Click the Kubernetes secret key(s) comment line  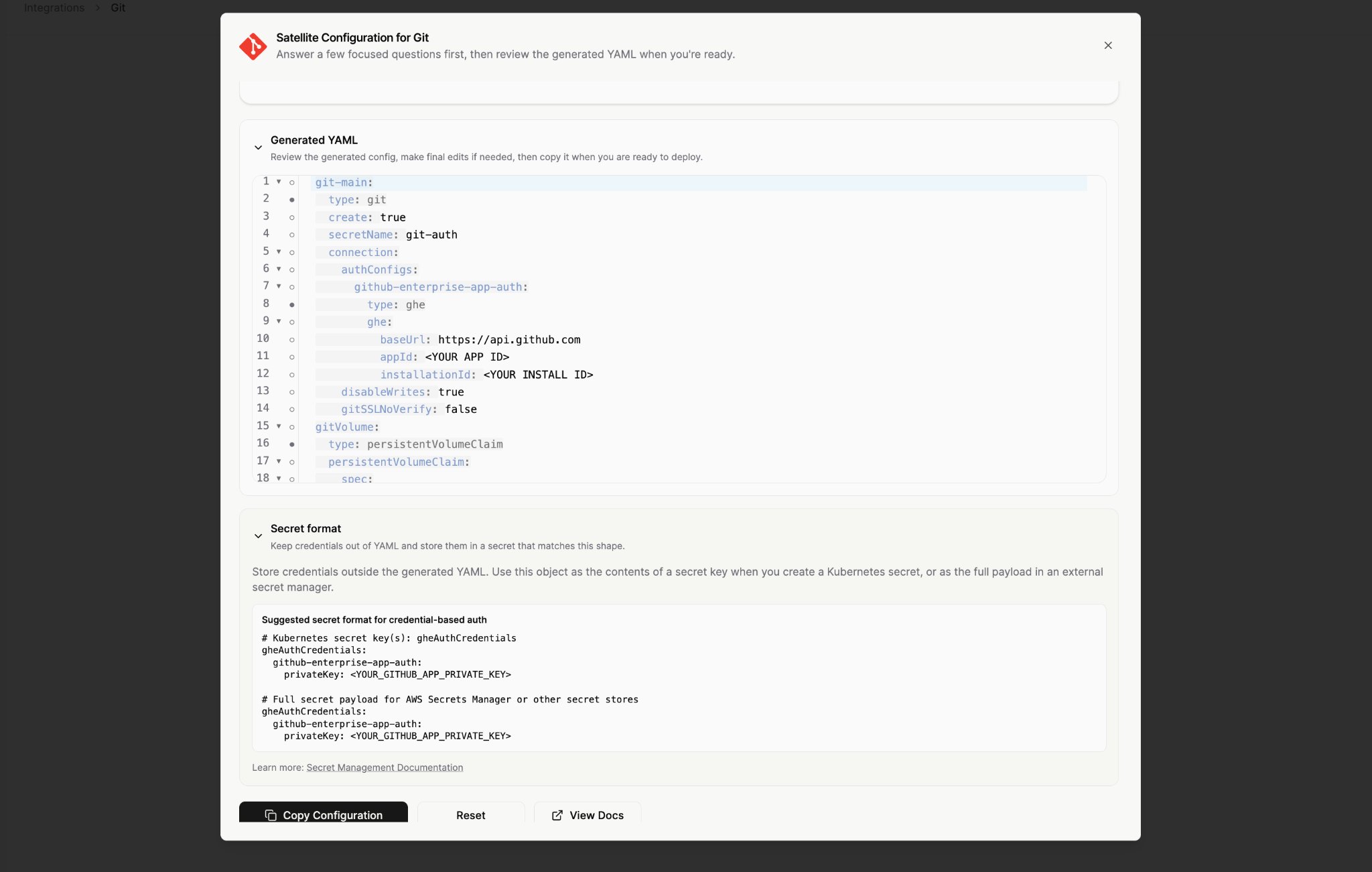click(x=389, y=638)
